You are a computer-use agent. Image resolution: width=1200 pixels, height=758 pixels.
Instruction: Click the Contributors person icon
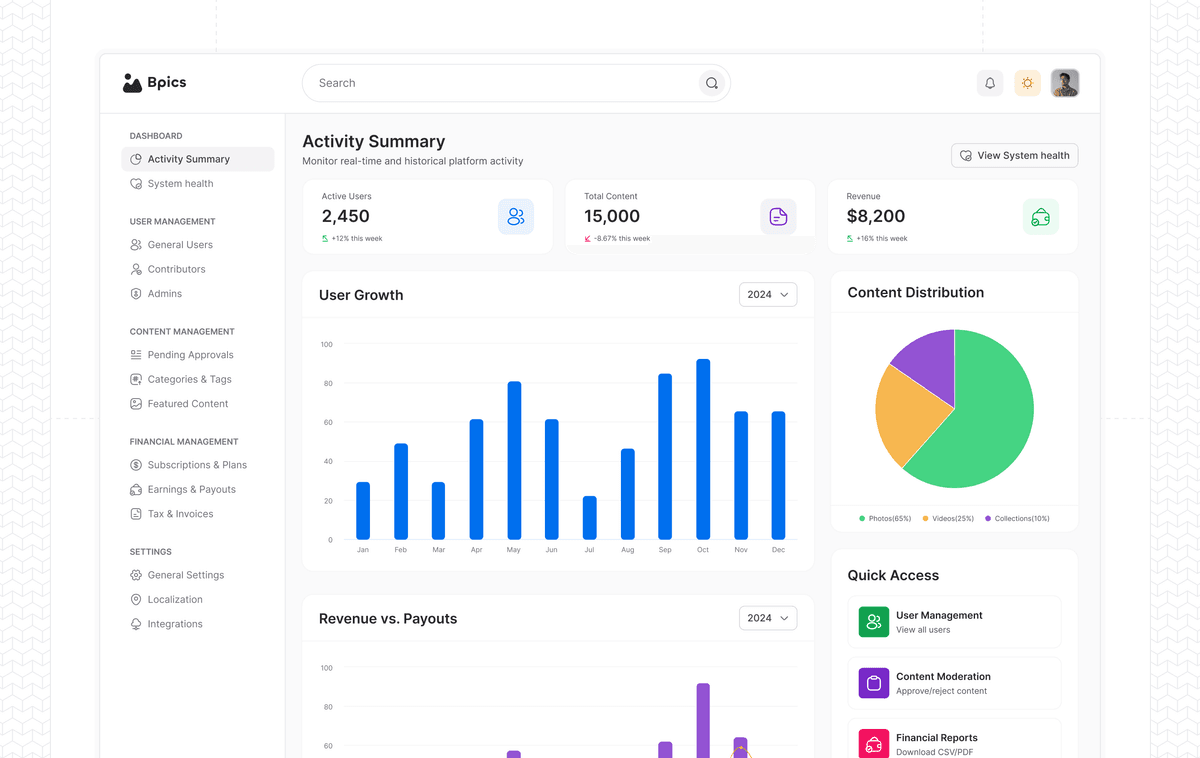(x=136, y=269)
